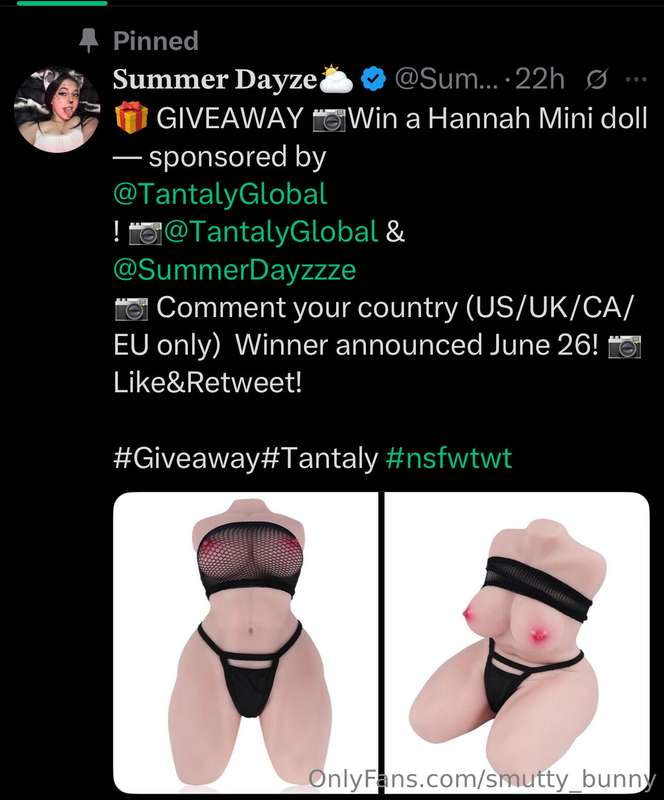Image resolution: width=664 pixels, height=800 pixels.
Task: Open the @TantalyGlobal mention followed by ampersand
Action: (270, 232)
